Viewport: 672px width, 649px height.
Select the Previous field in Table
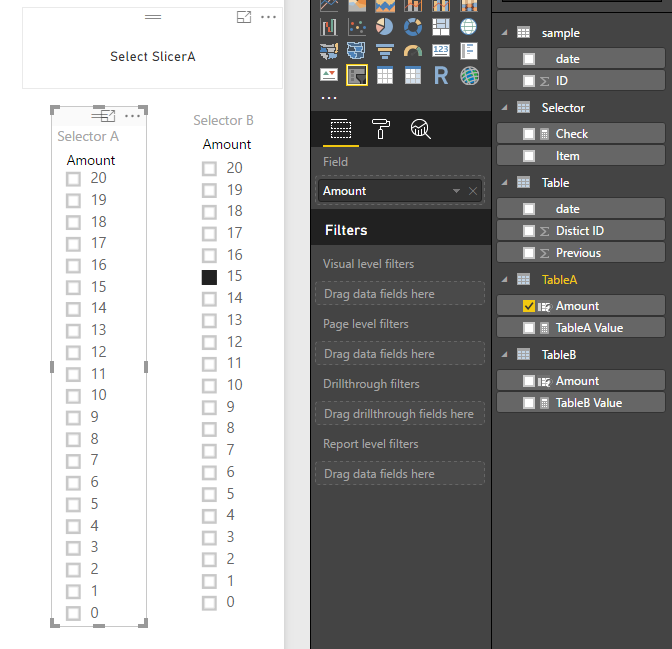[x=581, y=253]
